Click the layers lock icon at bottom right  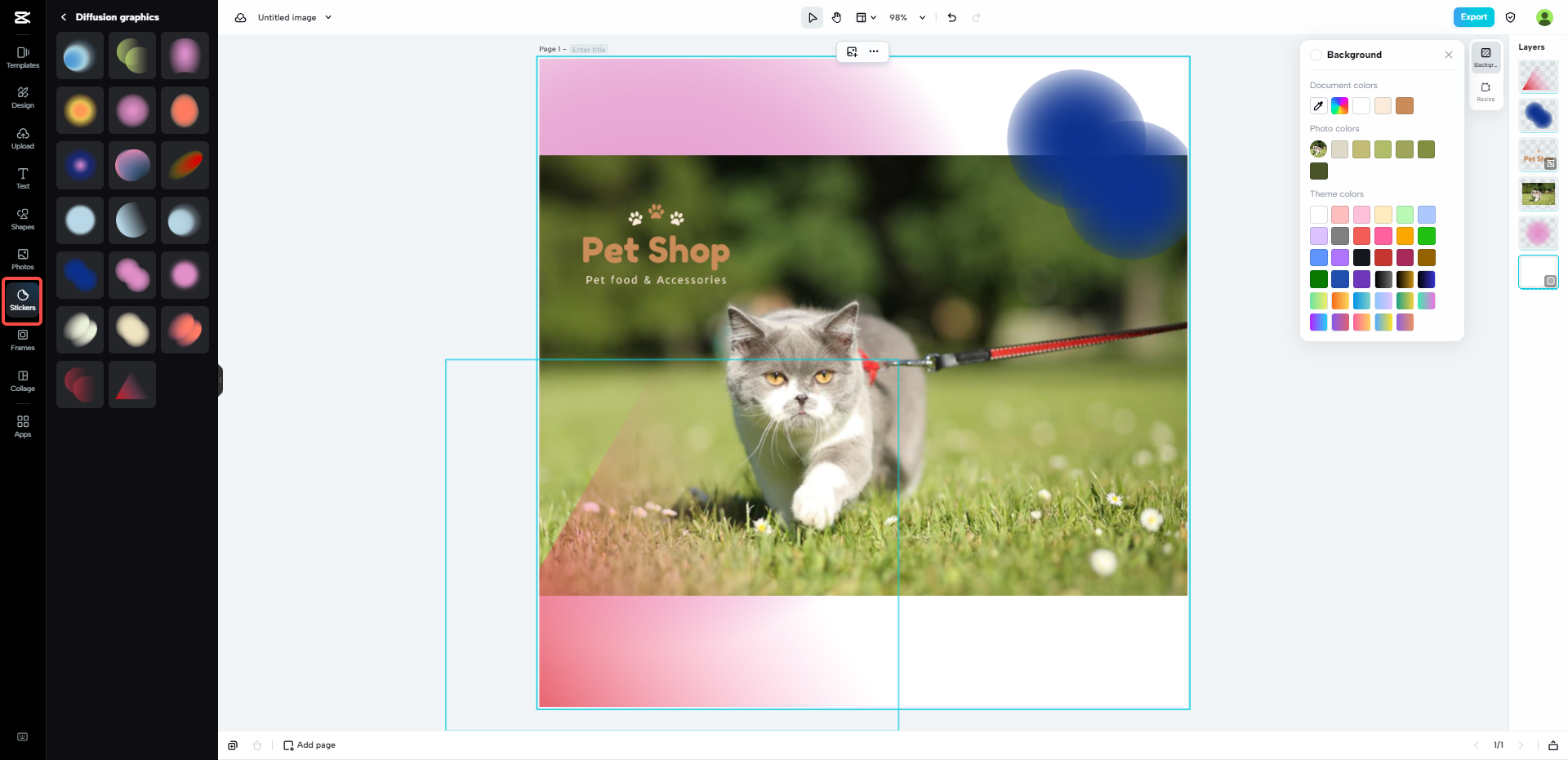coord(1553,745)
